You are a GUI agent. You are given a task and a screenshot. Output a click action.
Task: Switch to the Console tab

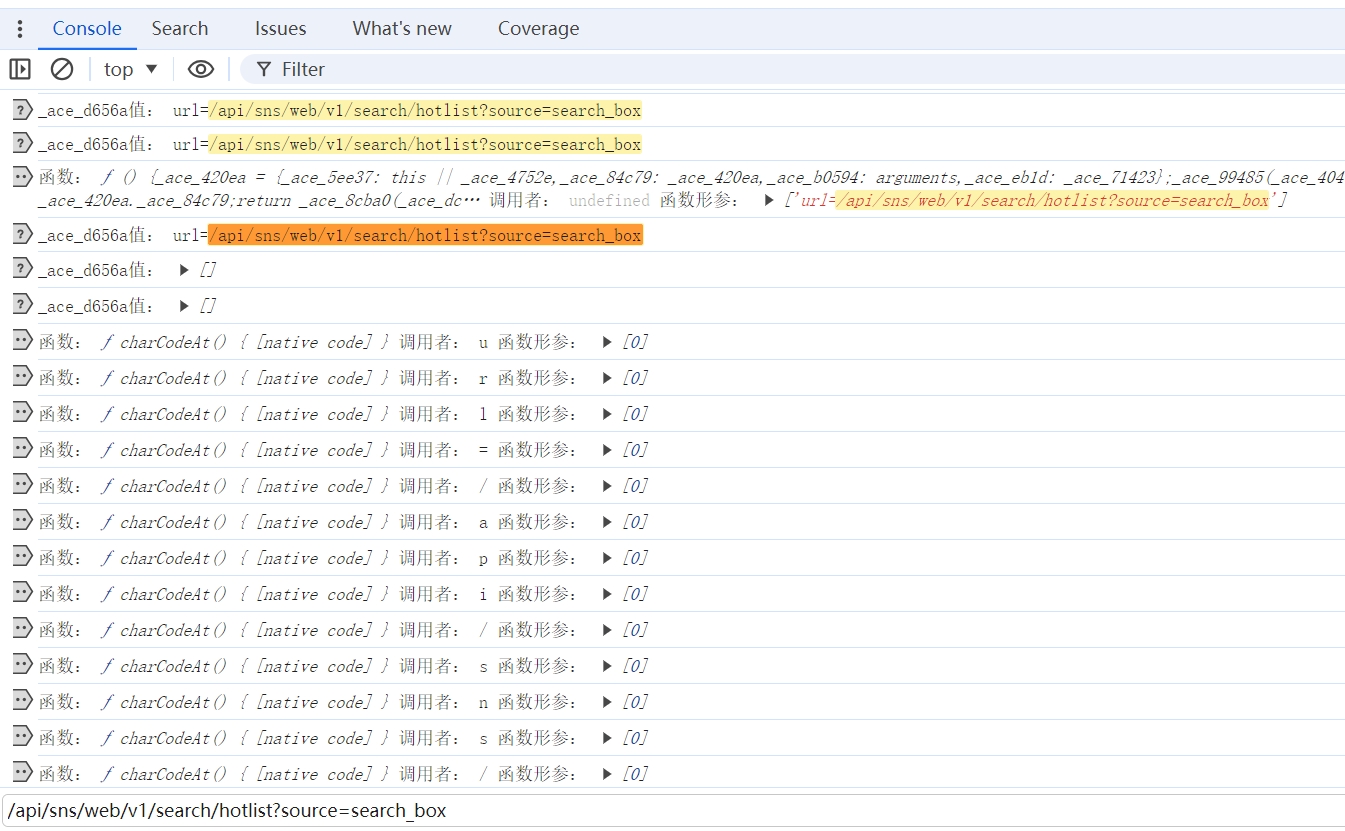pos(86,28)
